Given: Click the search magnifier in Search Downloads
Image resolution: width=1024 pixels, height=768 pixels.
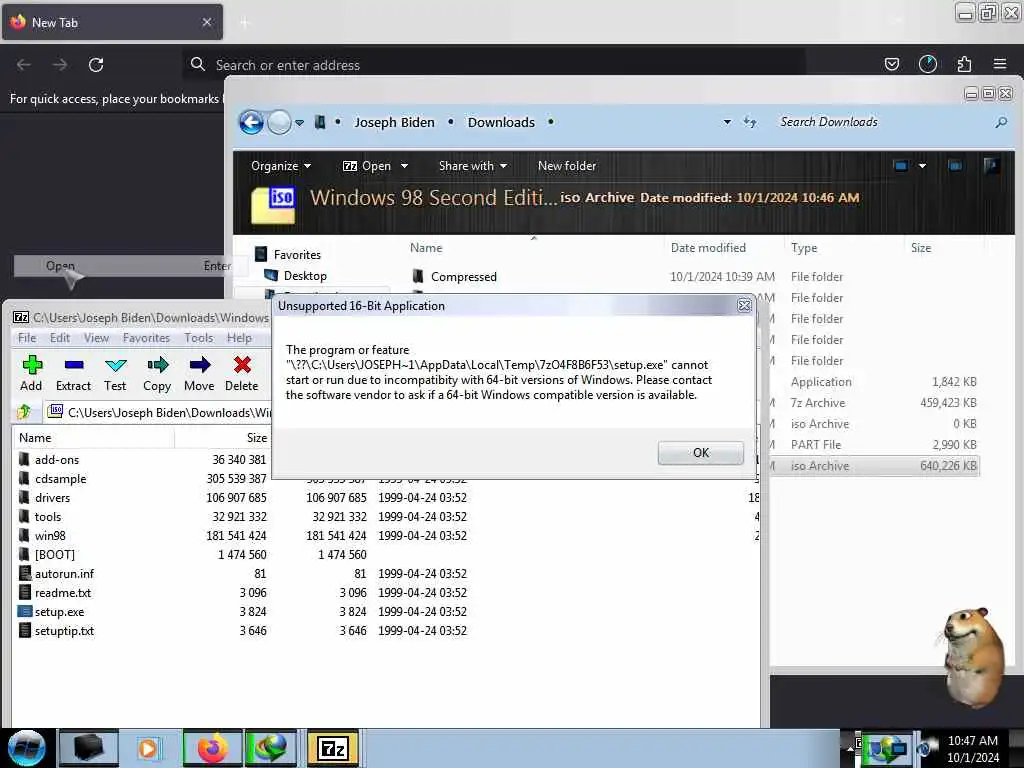Looking at the screenshot, I should click(x=1000, y=122).
